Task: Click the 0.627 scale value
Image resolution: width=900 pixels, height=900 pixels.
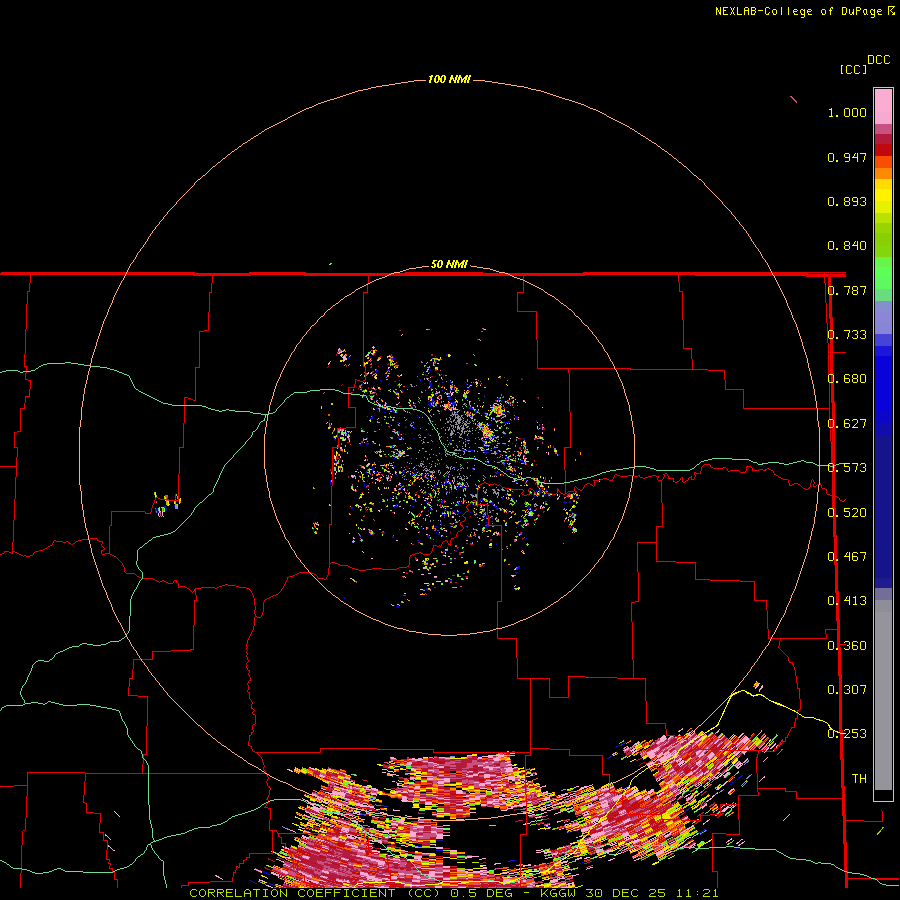Action: (x=847, y=424)
